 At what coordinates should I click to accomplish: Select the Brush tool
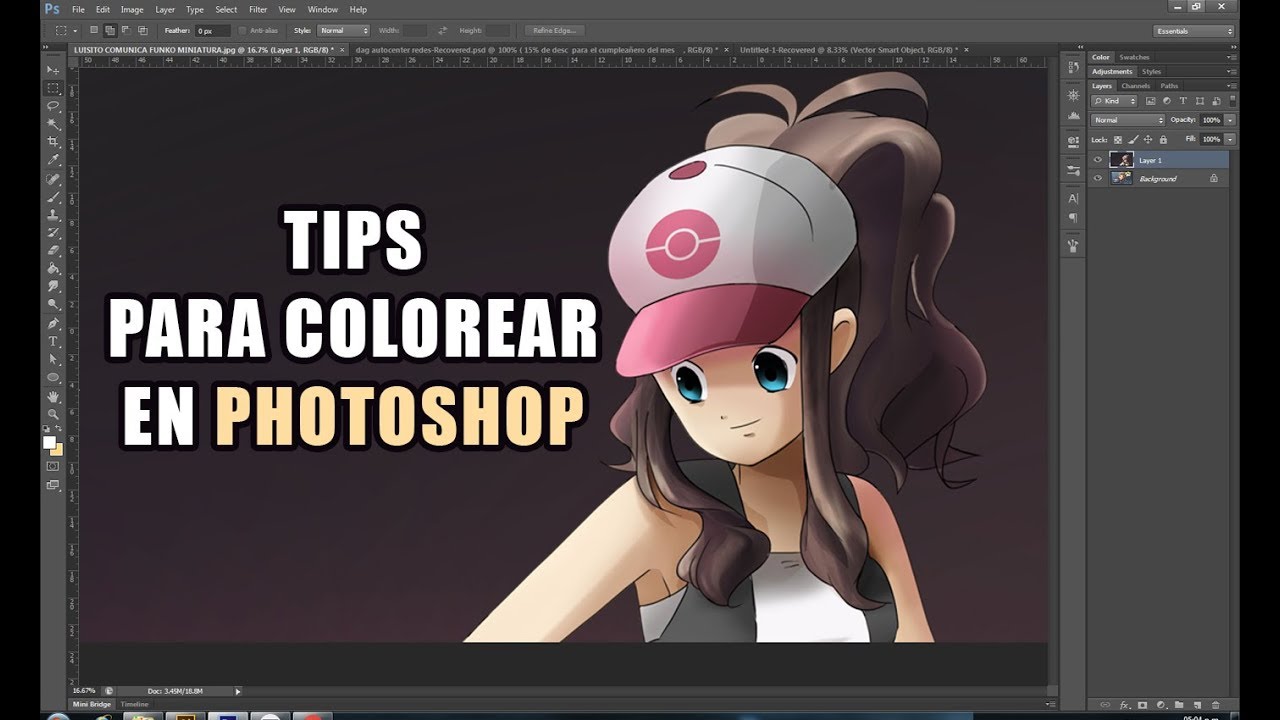[x=54, y=198]
